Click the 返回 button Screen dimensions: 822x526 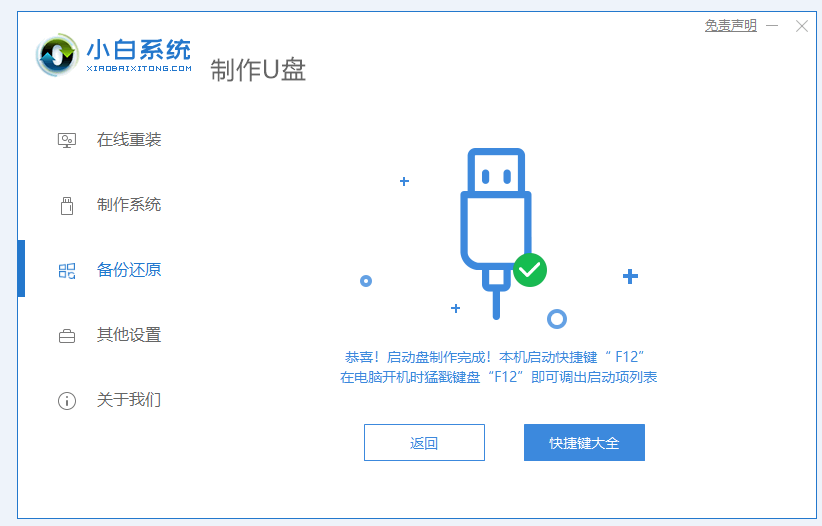(424, 443)
